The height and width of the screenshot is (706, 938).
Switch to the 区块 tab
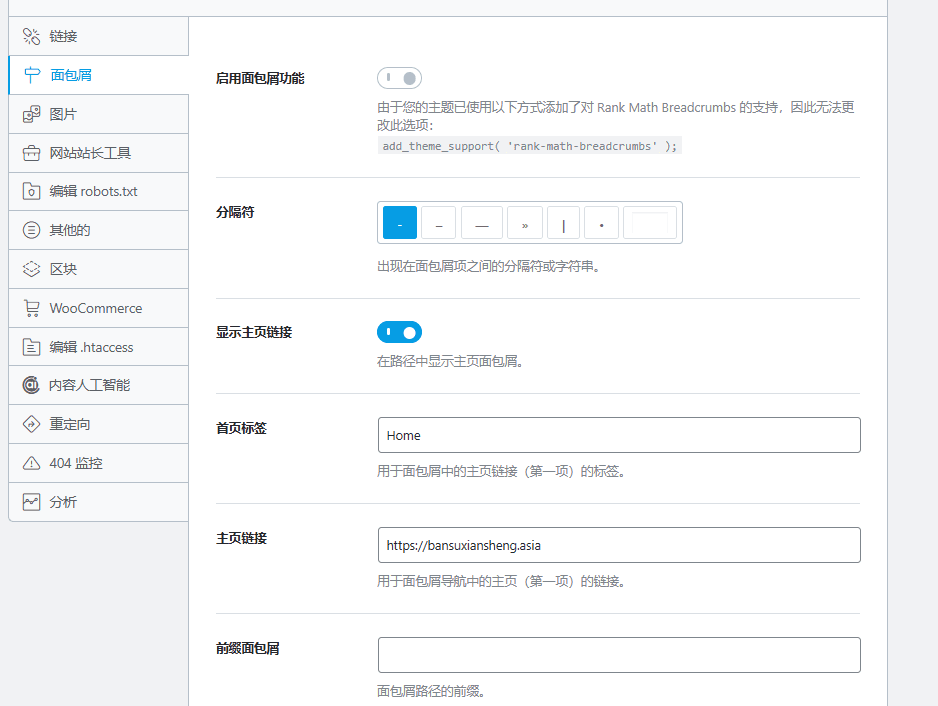pyautogui.click(x=99, y=269)
